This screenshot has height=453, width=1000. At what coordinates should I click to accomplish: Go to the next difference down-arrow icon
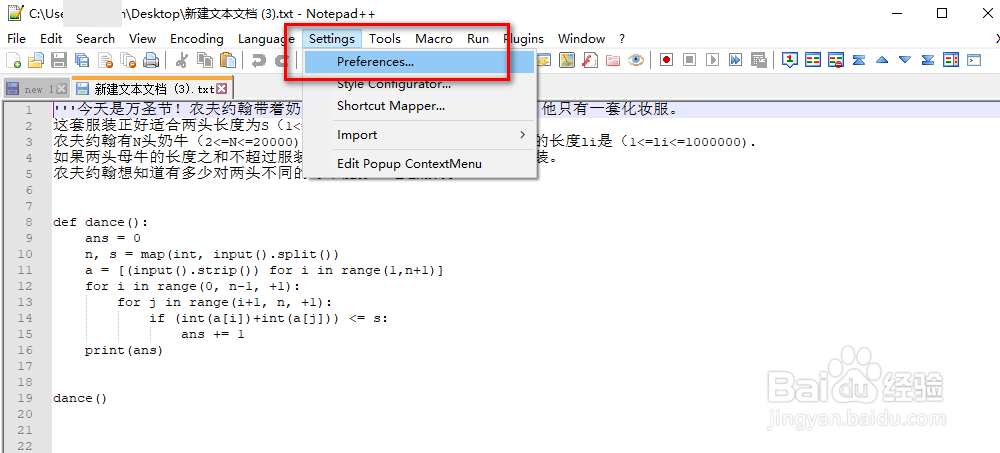[x=905, y=61]
